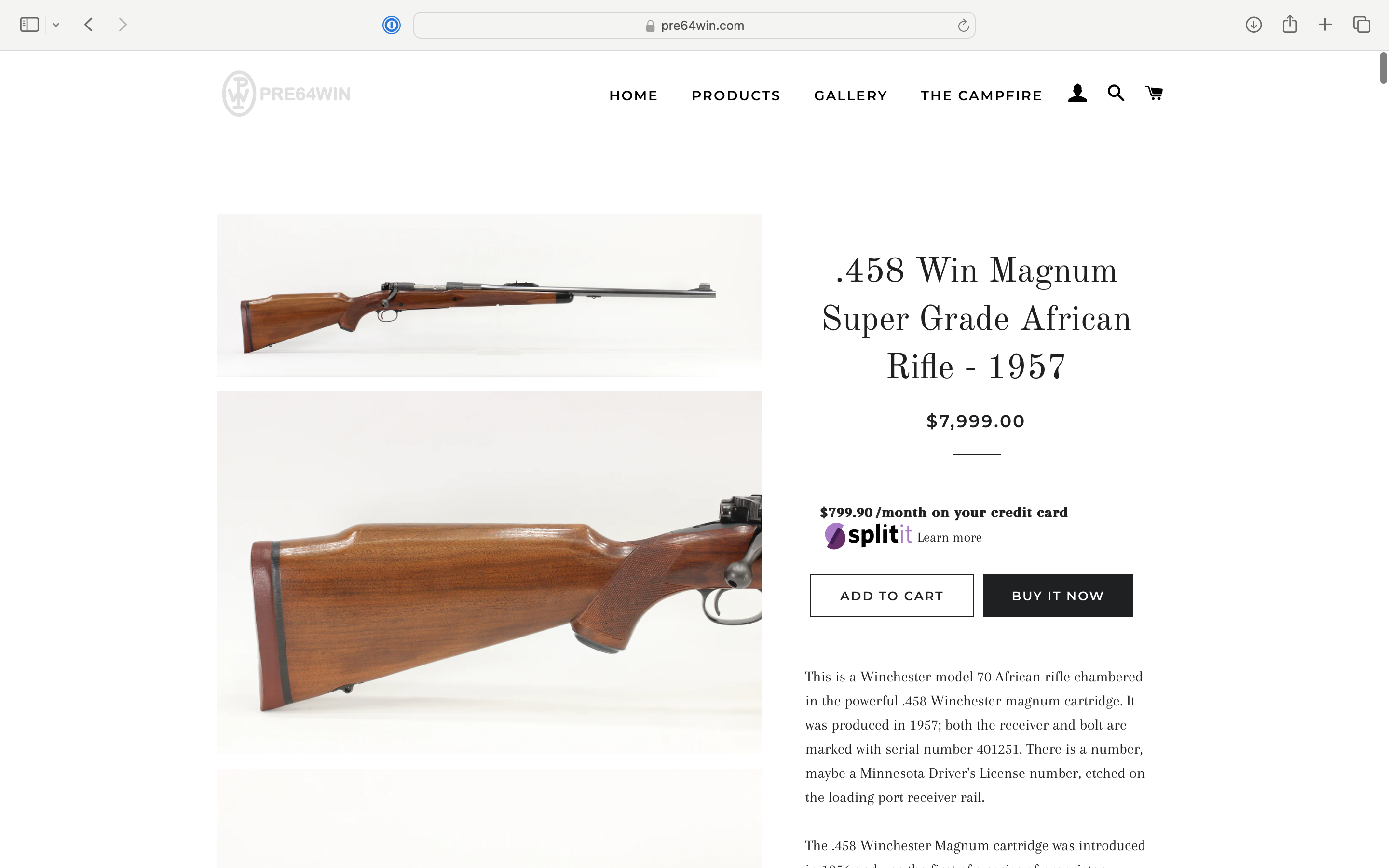This screenshot has height=868, width=1389.
Task: Click the 1Password extension icon
Action: coord(392,25)
